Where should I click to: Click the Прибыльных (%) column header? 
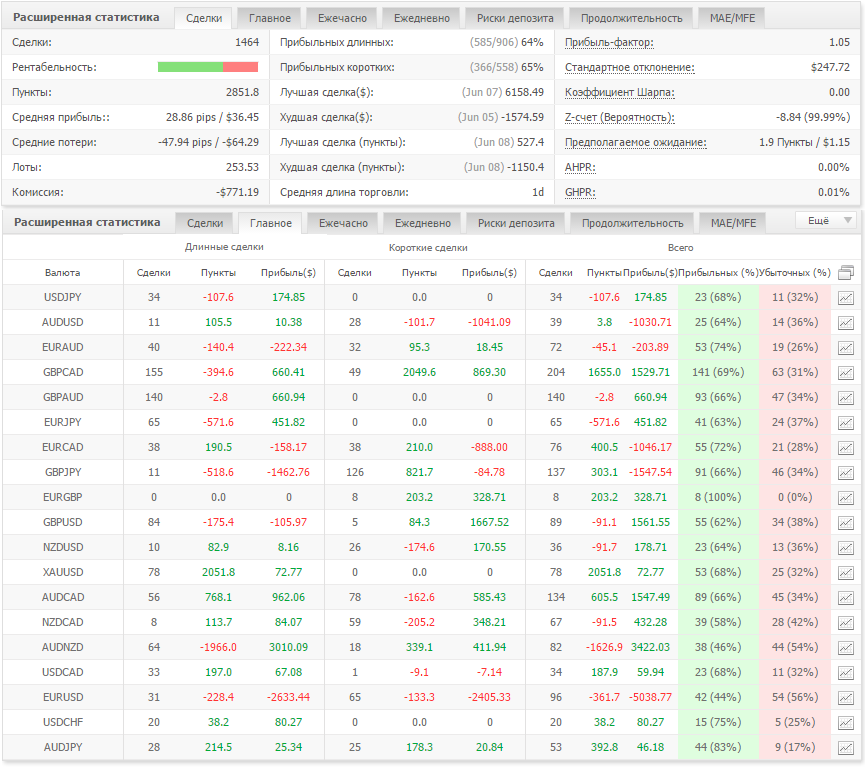click(x=717, y=273)
